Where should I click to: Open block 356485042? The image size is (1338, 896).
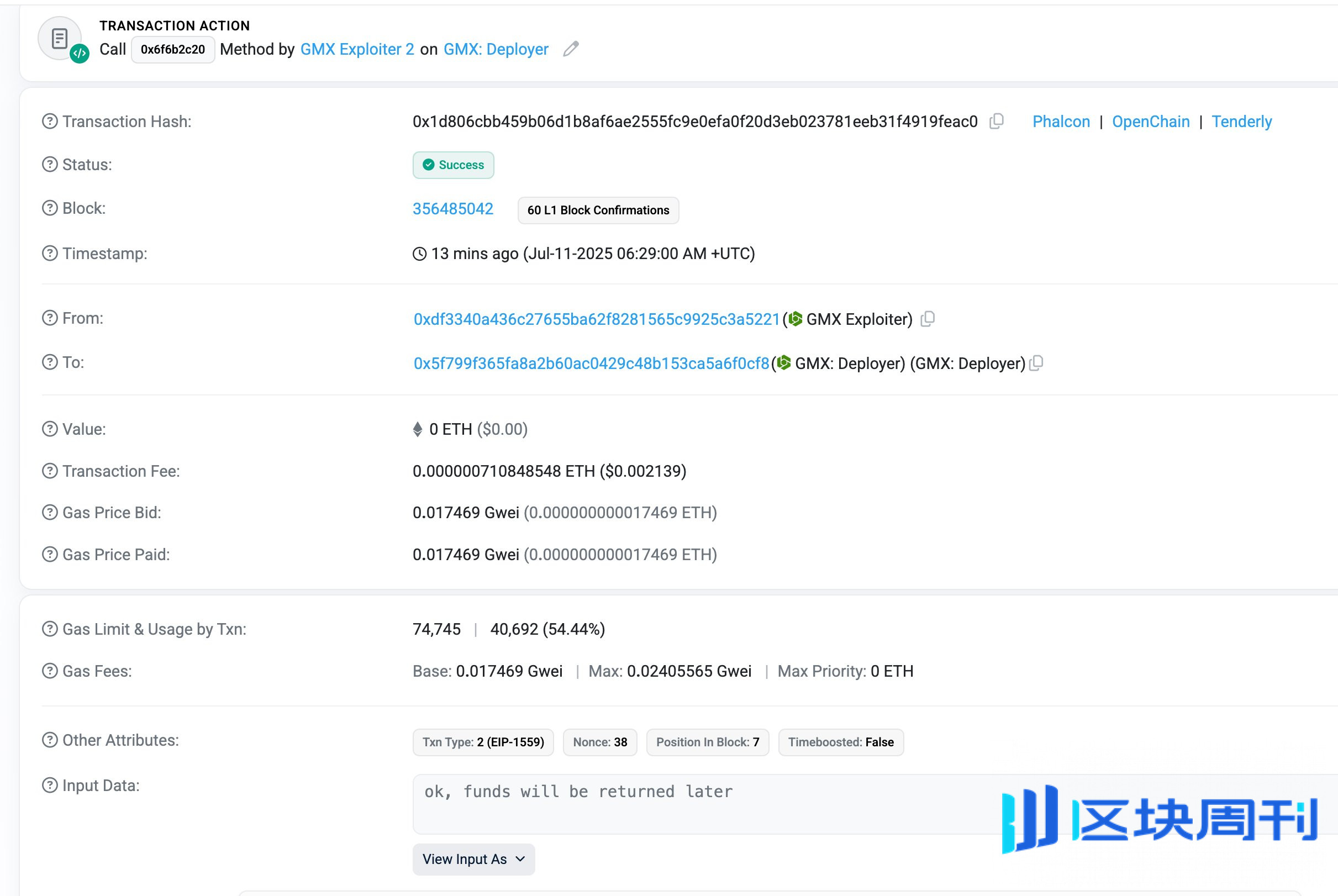coord(453,209)
